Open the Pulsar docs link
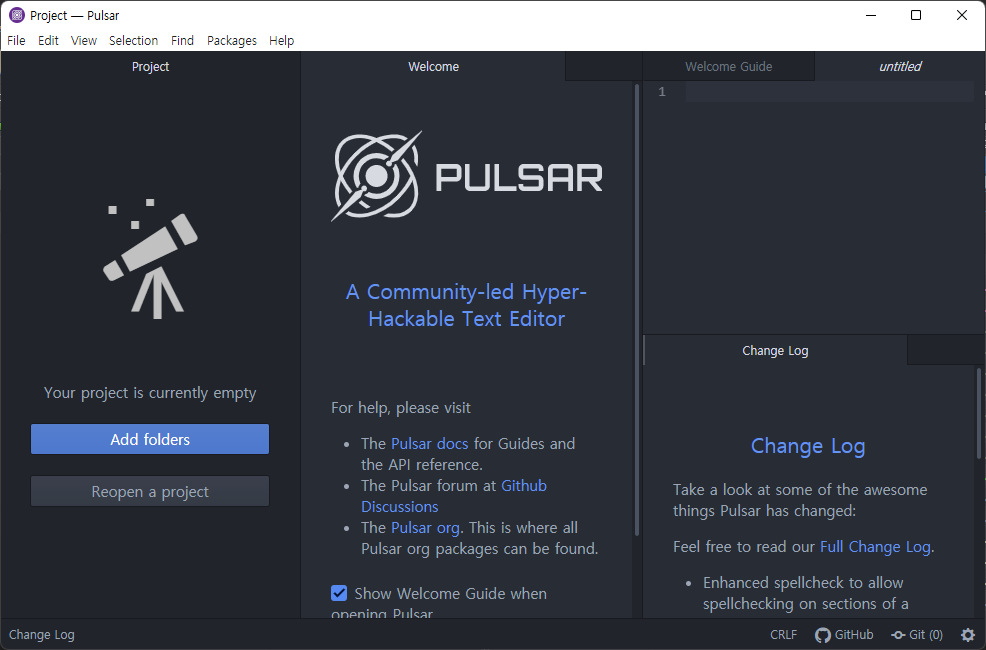Screen dimensions: 986x650 point(429,443)
